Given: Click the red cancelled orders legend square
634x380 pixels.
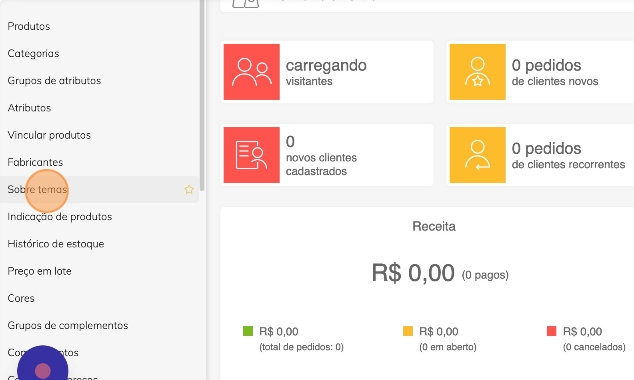Looking at the screenshot, I should 552,331.
